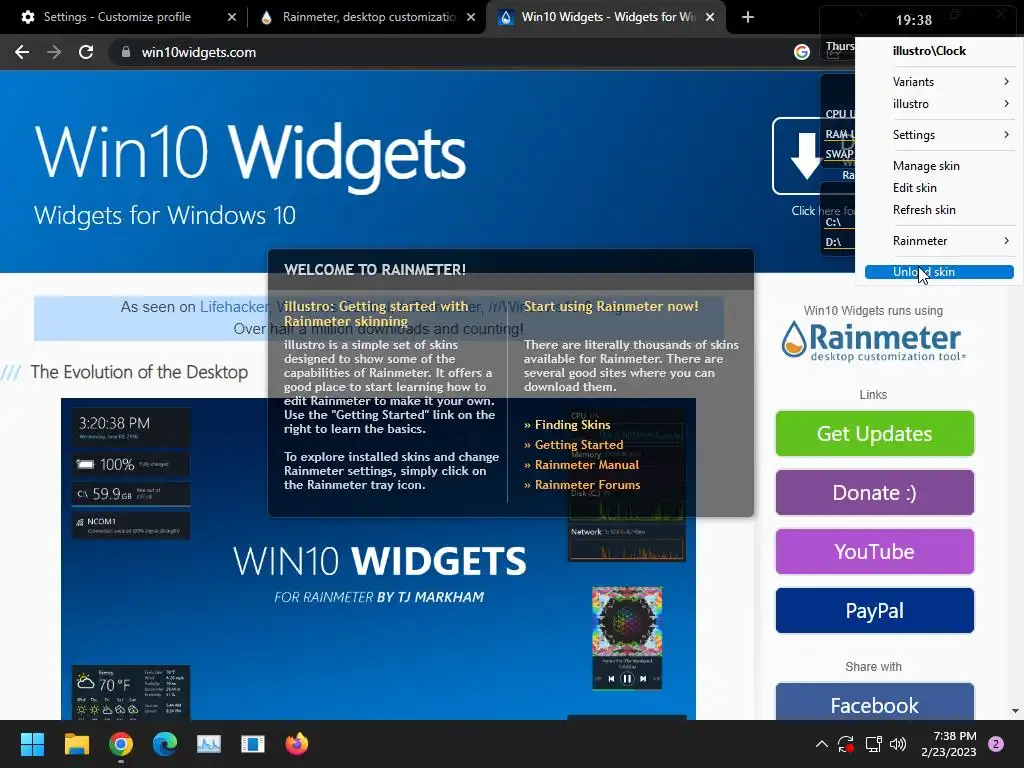The height and width of the screenshot is (768, 1024).
Task: Click the sync tray icon with red dot
Action: click(x=846, y=744)
